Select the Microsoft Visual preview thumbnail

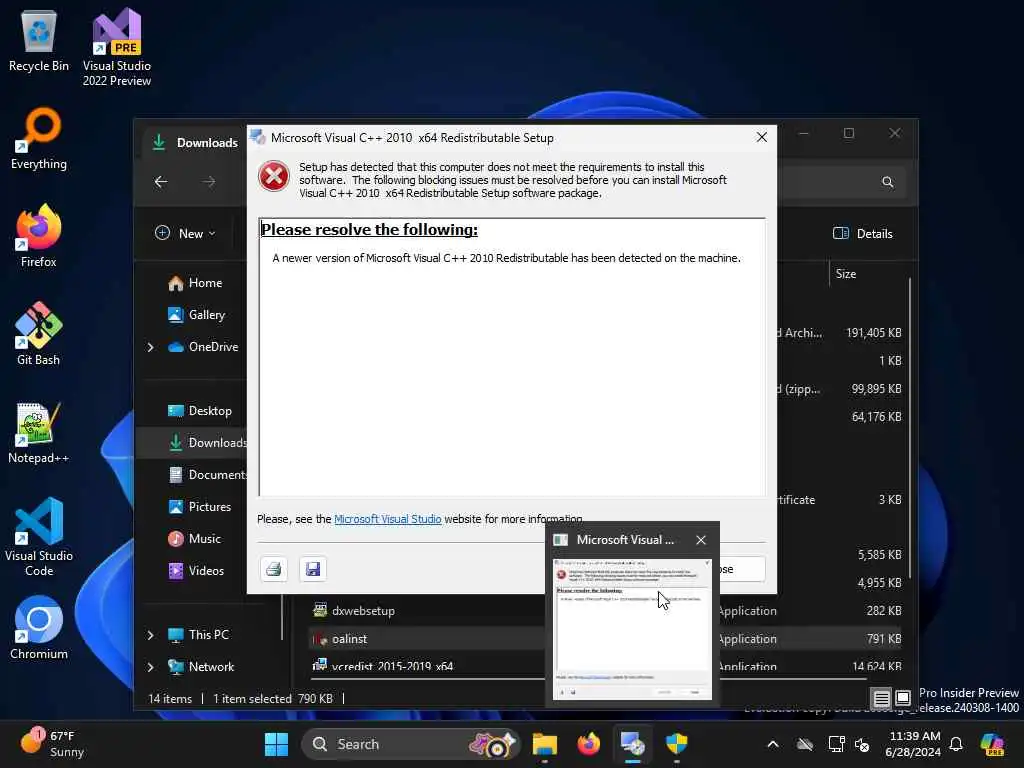pos(632,628)
